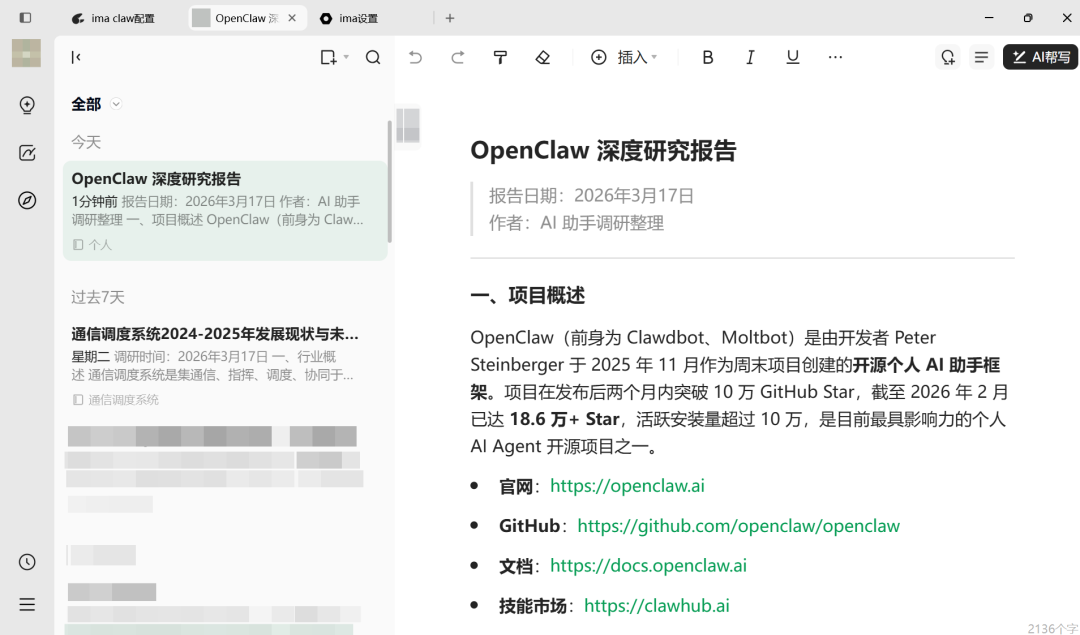The image size is (1080, 635).
Task: Open the https://openclaw.ai link
Action: pyautogui.click(x=627, y=486)
